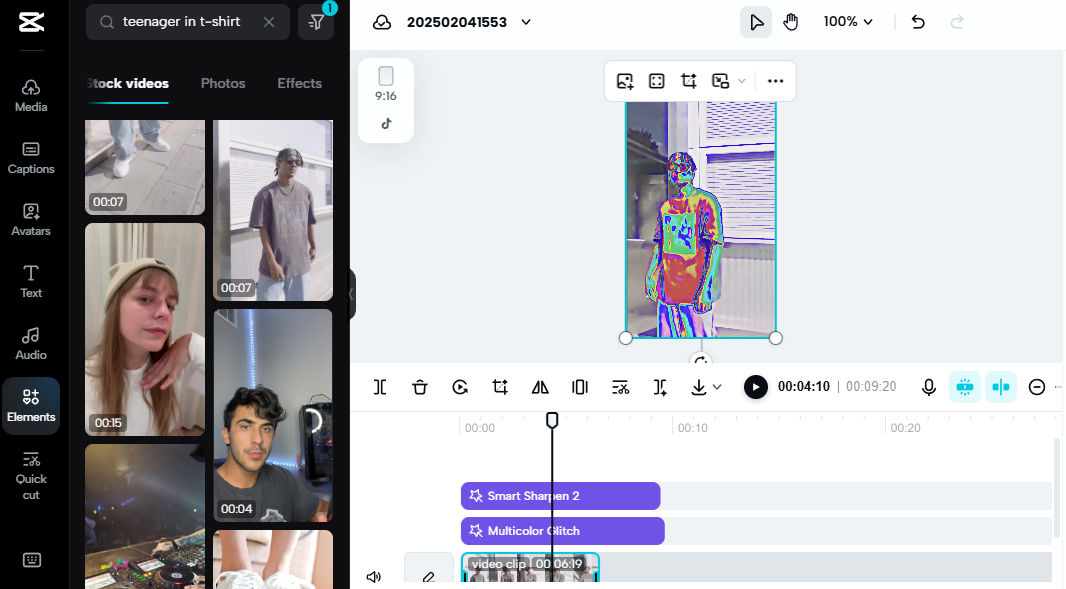Open the Captions panel
Image resolution: width=1066 pixels, height=589 pixels.
(31, 158)
